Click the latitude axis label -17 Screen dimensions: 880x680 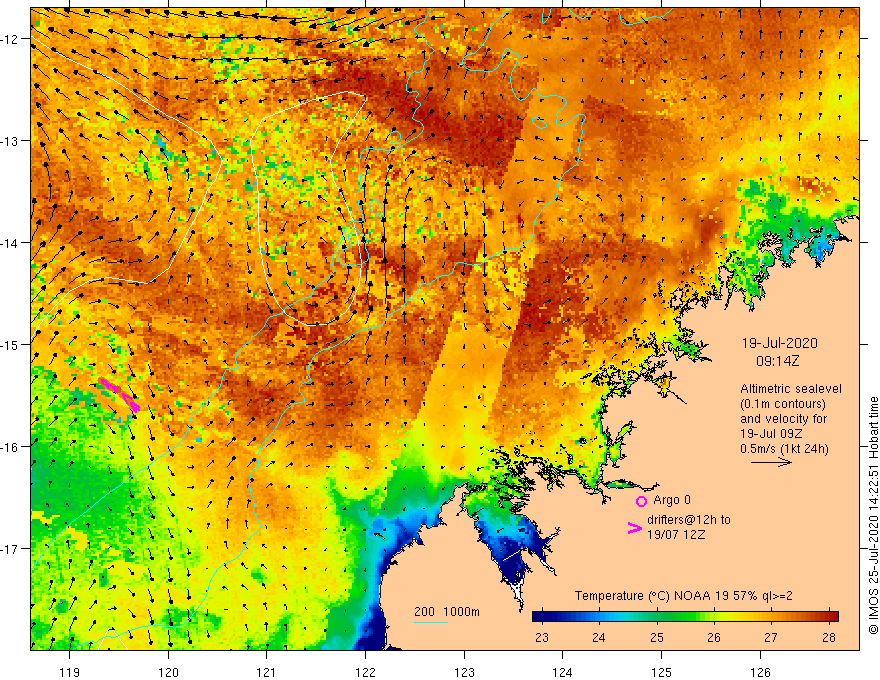[10, 549]
